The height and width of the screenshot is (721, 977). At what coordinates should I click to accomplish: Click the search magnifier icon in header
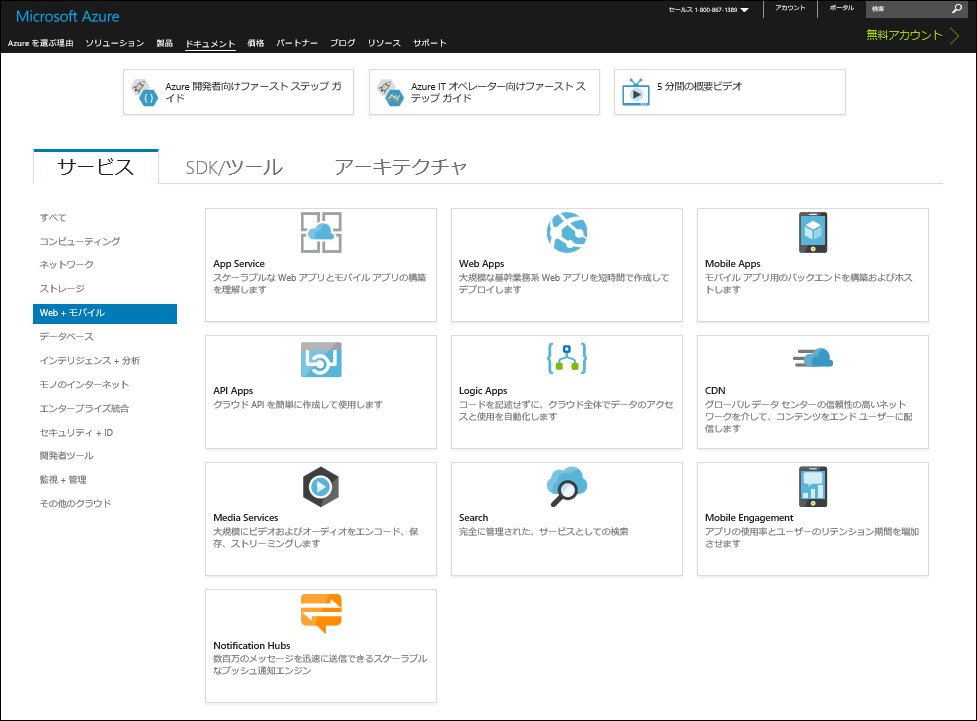click(957, 9)
